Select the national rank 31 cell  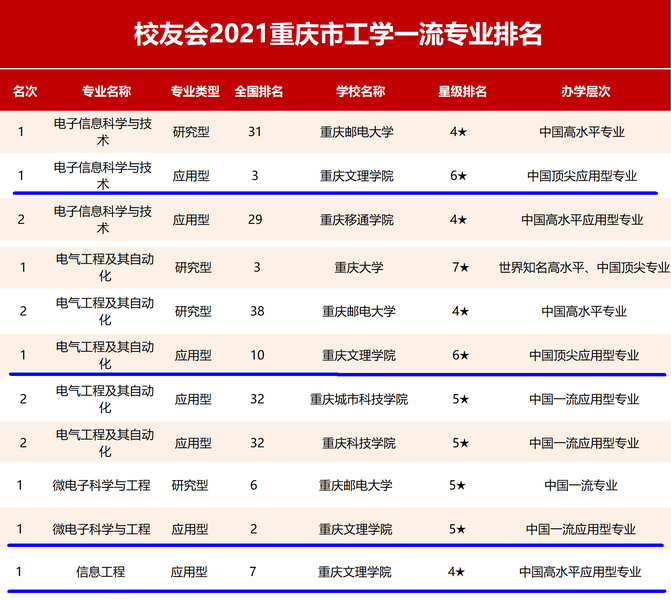click(254, 131)
